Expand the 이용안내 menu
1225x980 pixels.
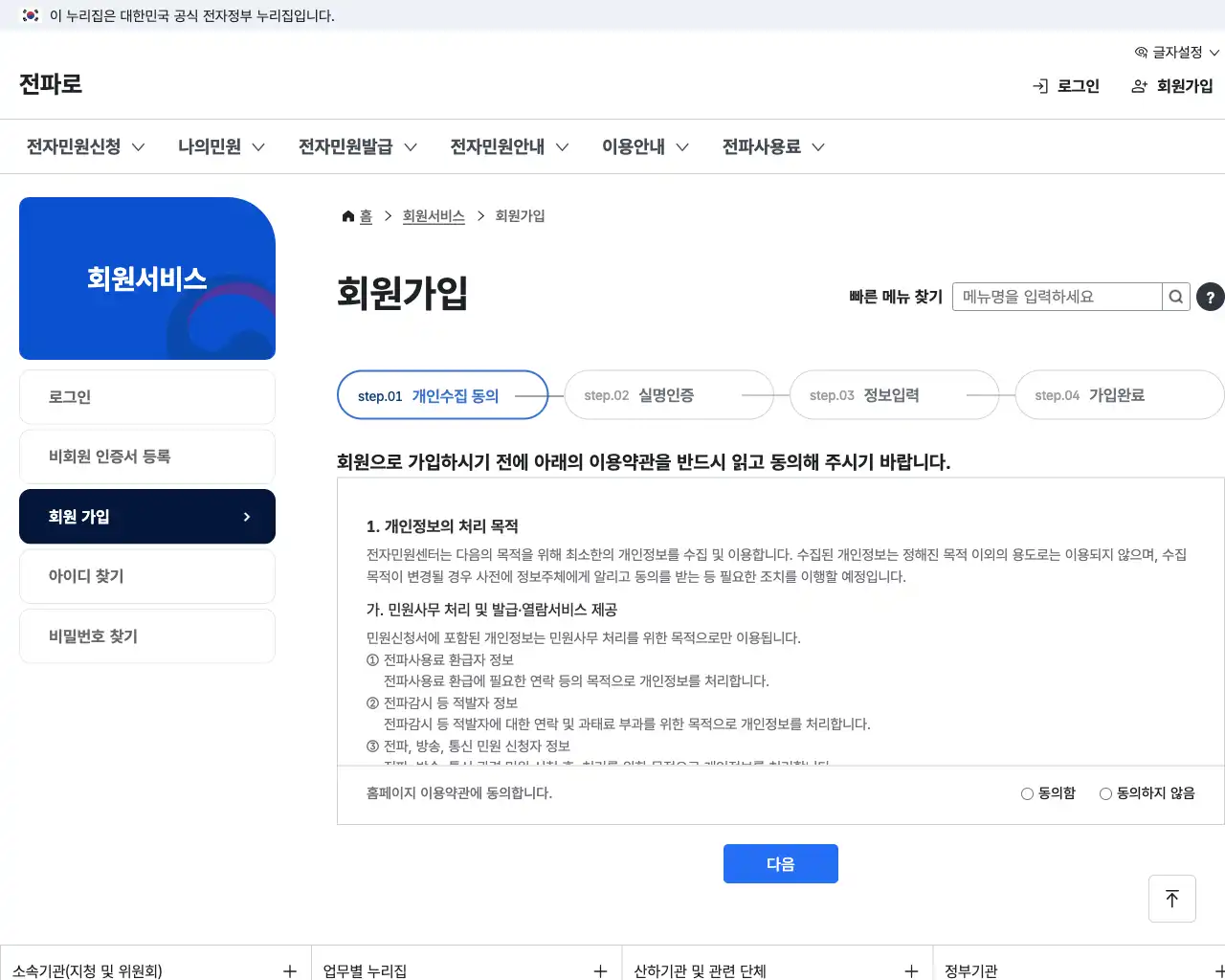pyautogui.click(x=645, y=146)
